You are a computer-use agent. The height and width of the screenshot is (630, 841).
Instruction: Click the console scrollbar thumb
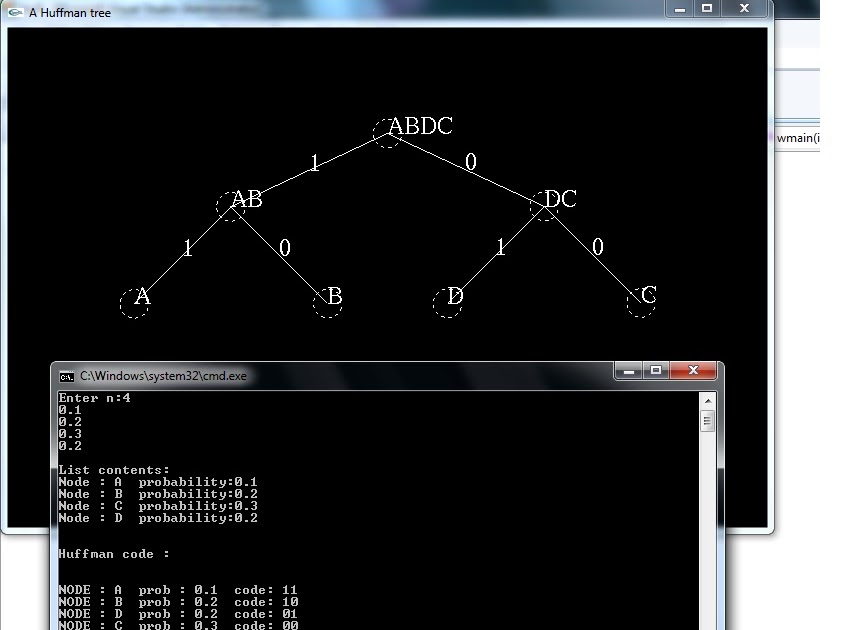point(708,420)
